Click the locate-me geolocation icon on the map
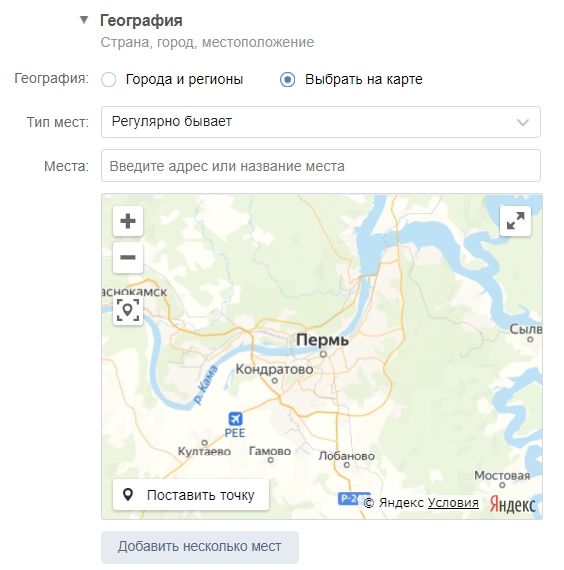The height and width of the screenshot is (570, 564). pos(128,310)
